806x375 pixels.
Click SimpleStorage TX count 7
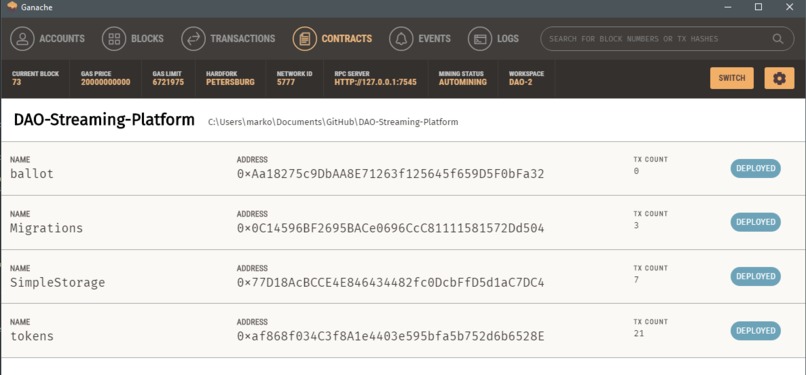(636, 279)
